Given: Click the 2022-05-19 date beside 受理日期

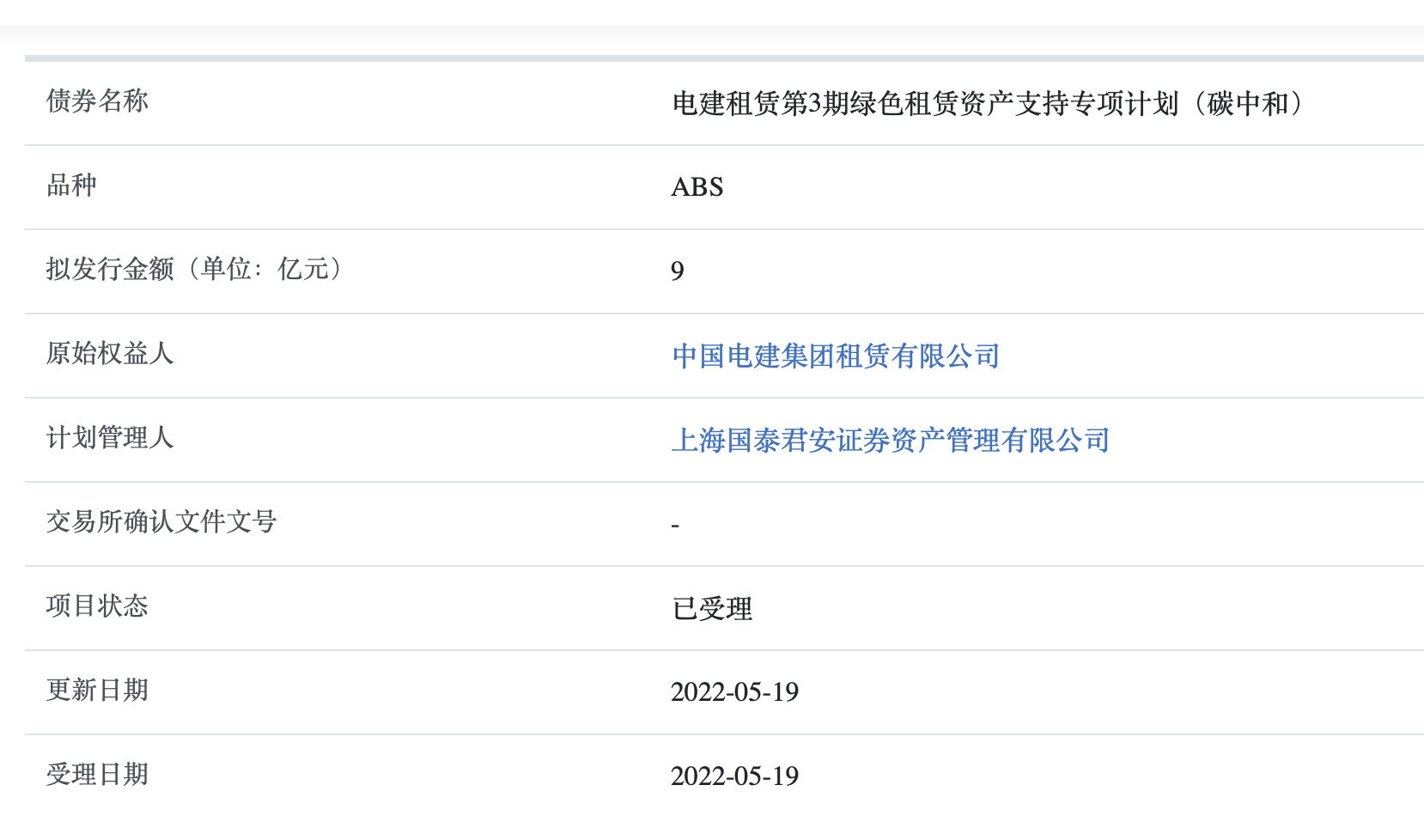Looking at the screenshot, I should point(735,776).
